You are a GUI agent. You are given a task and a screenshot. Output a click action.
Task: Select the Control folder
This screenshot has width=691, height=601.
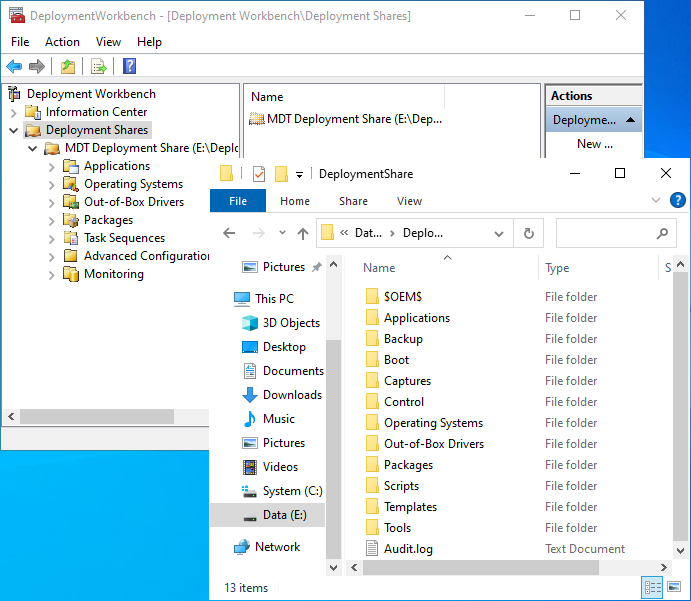(x=404, y=402)
